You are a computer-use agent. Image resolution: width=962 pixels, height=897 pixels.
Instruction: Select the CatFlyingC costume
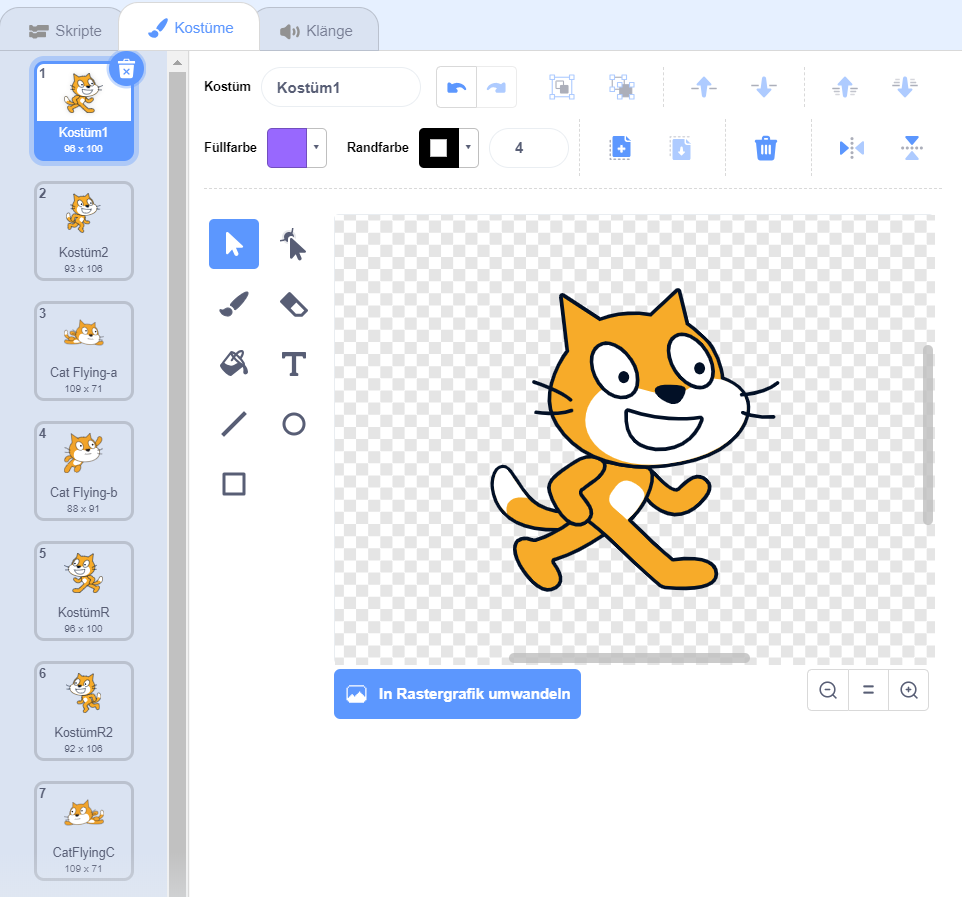point(83,831)
